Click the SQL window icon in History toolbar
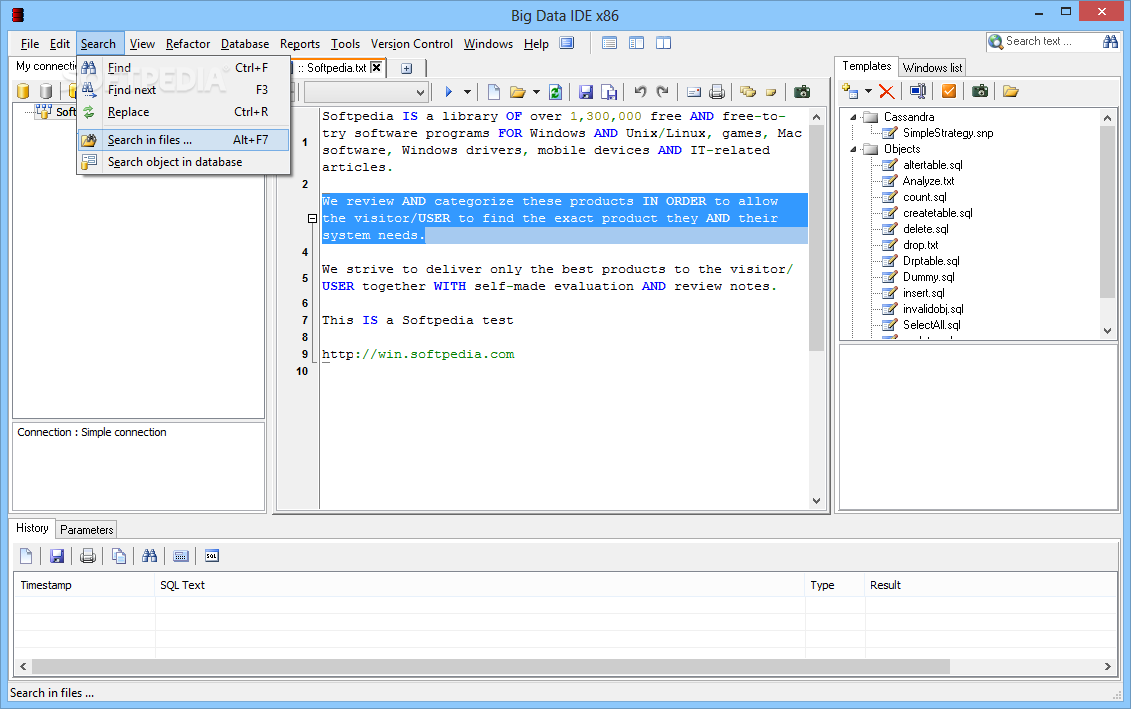This screenshot has width=1131, height=709. [x=211, y=555]
